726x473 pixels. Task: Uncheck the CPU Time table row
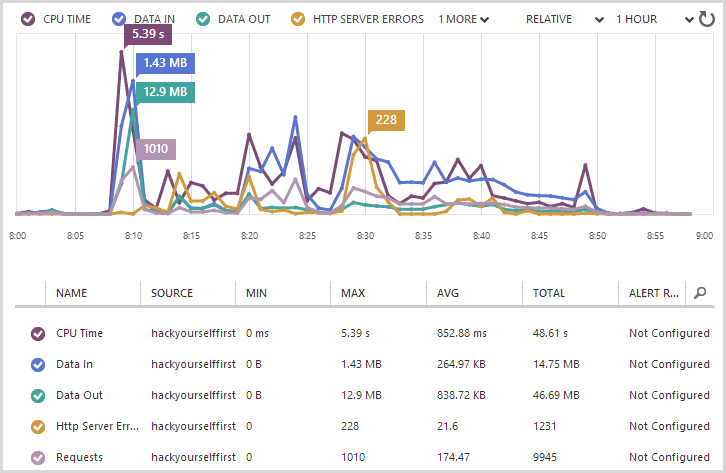coord(38,334)
